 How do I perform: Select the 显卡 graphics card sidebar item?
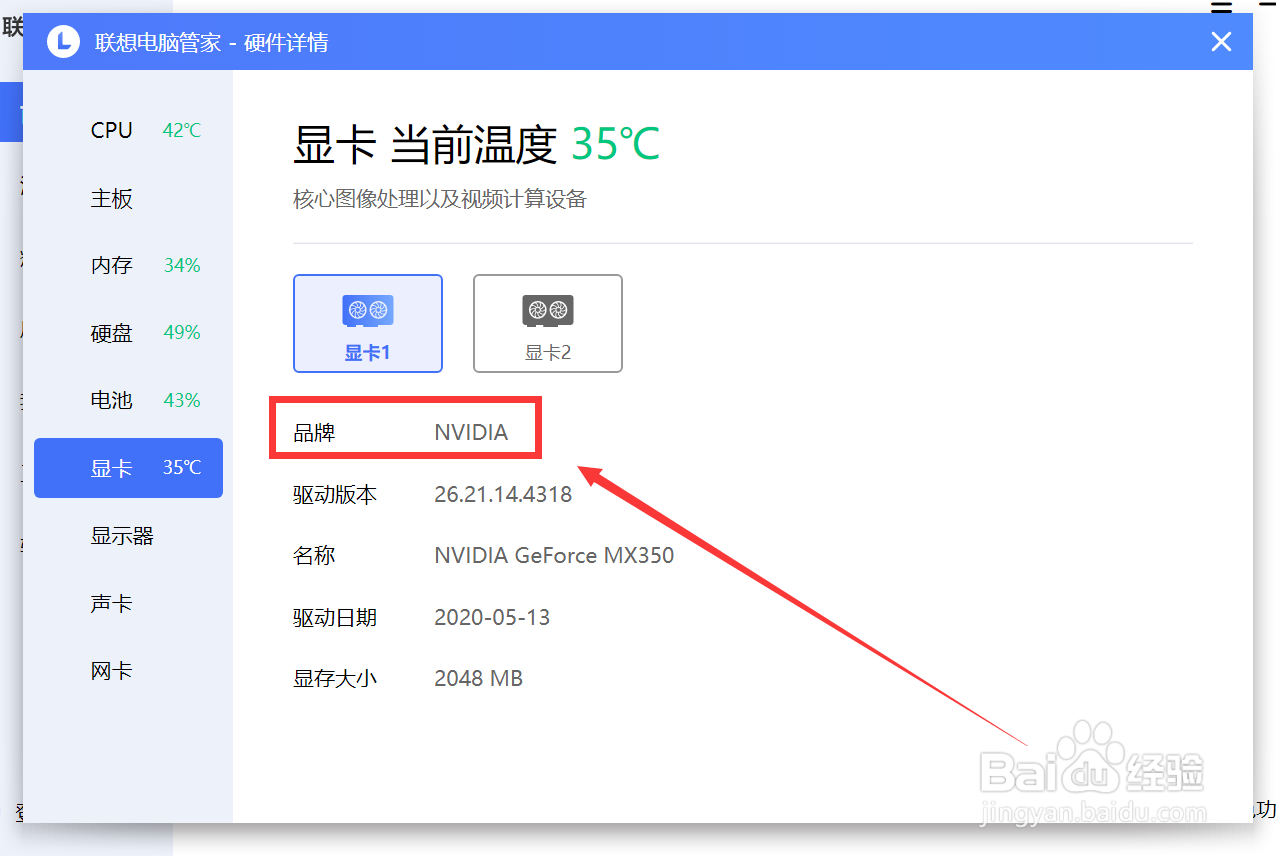(128, 468)
